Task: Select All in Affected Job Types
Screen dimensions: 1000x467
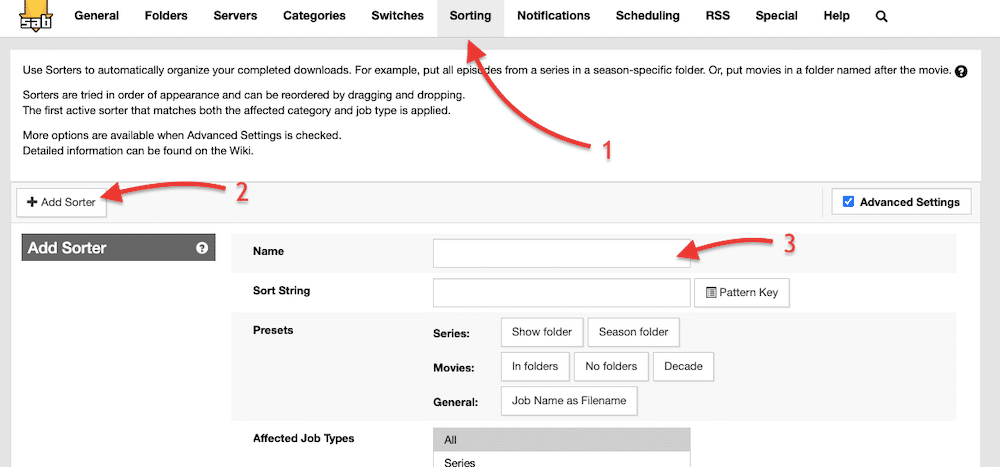Action: point(561,440)
